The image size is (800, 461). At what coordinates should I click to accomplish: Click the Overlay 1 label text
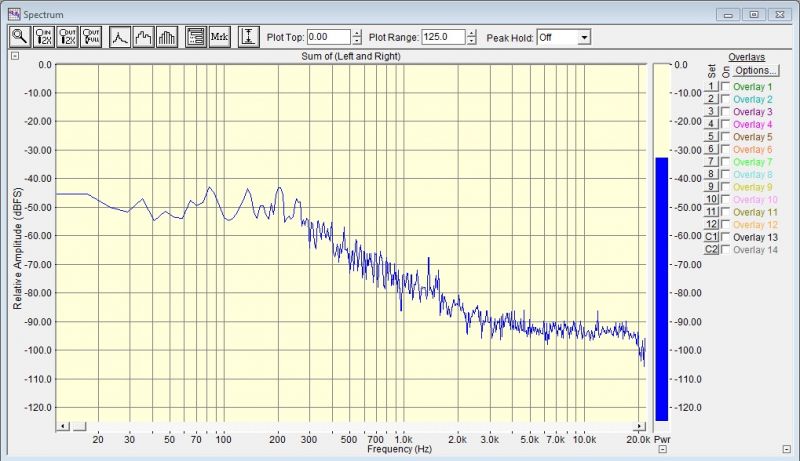click(x=753, y=87)
